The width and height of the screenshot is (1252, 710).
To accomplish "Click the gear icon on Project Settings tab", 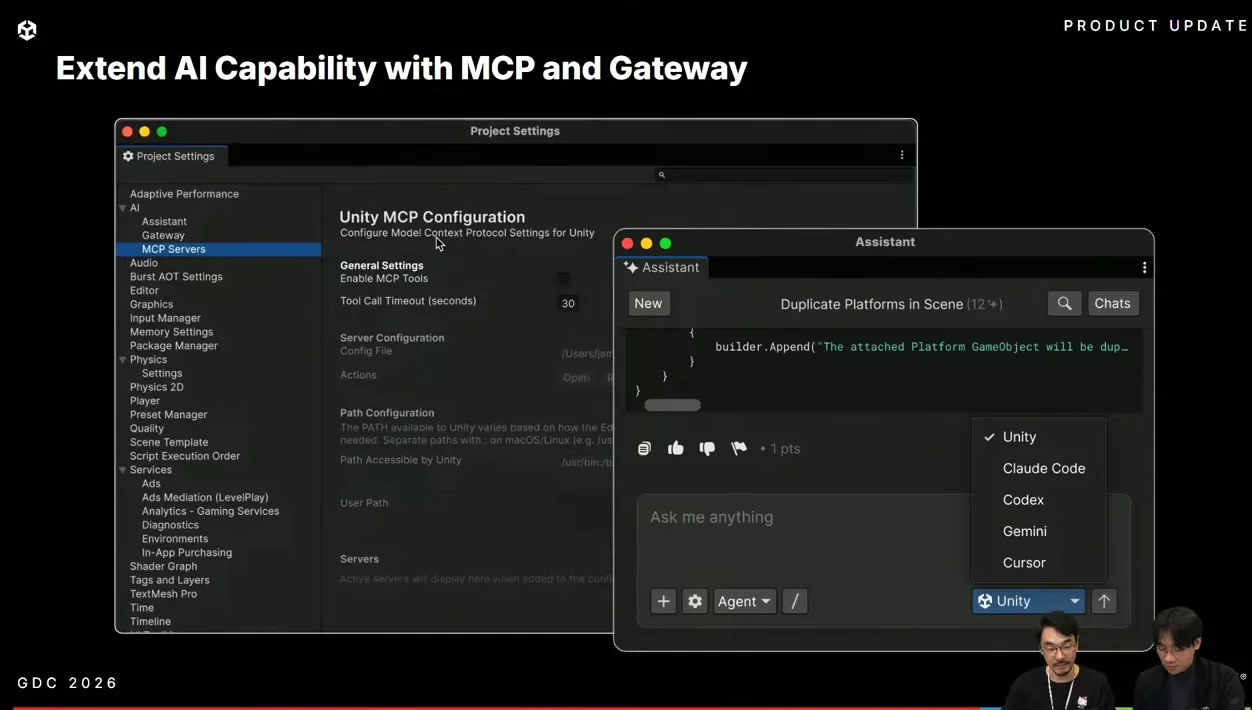I will pyautogui.click(x=128, y=156).
